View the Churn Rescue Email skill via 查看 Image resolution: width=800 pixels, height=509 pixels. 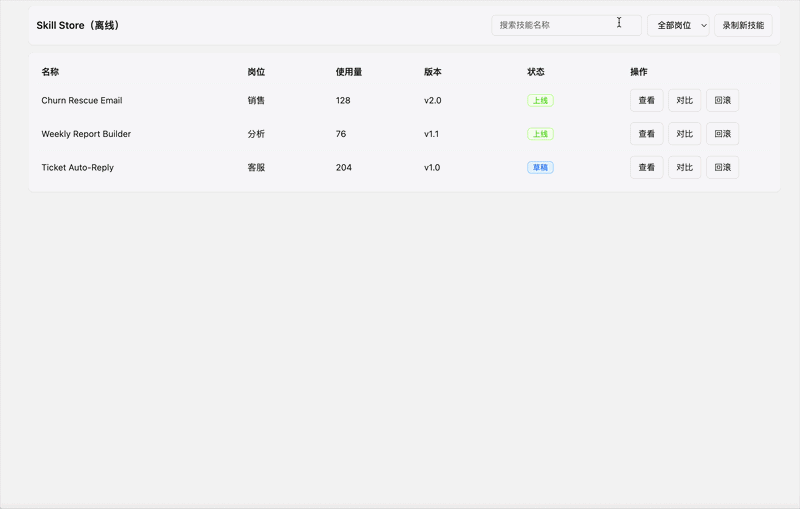(646, 100)
